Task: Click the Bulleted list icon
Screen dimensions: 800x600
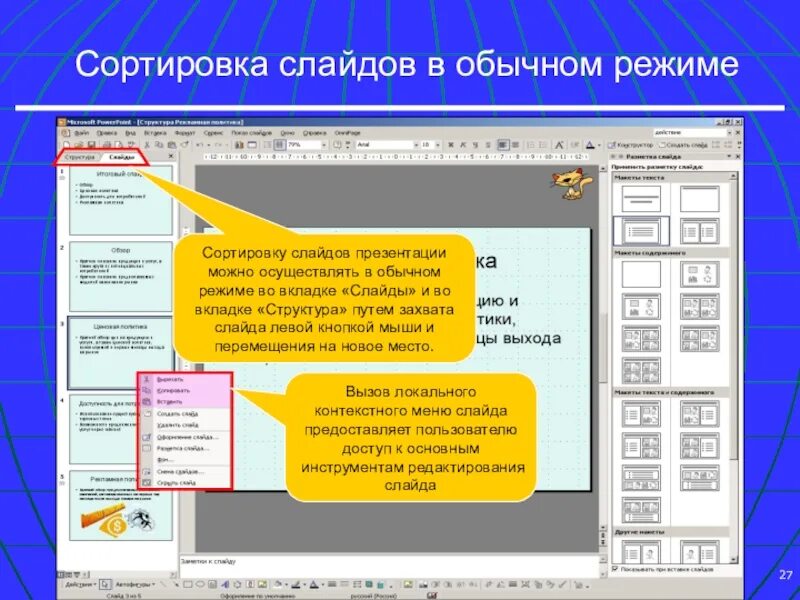Action: [542, 145]
